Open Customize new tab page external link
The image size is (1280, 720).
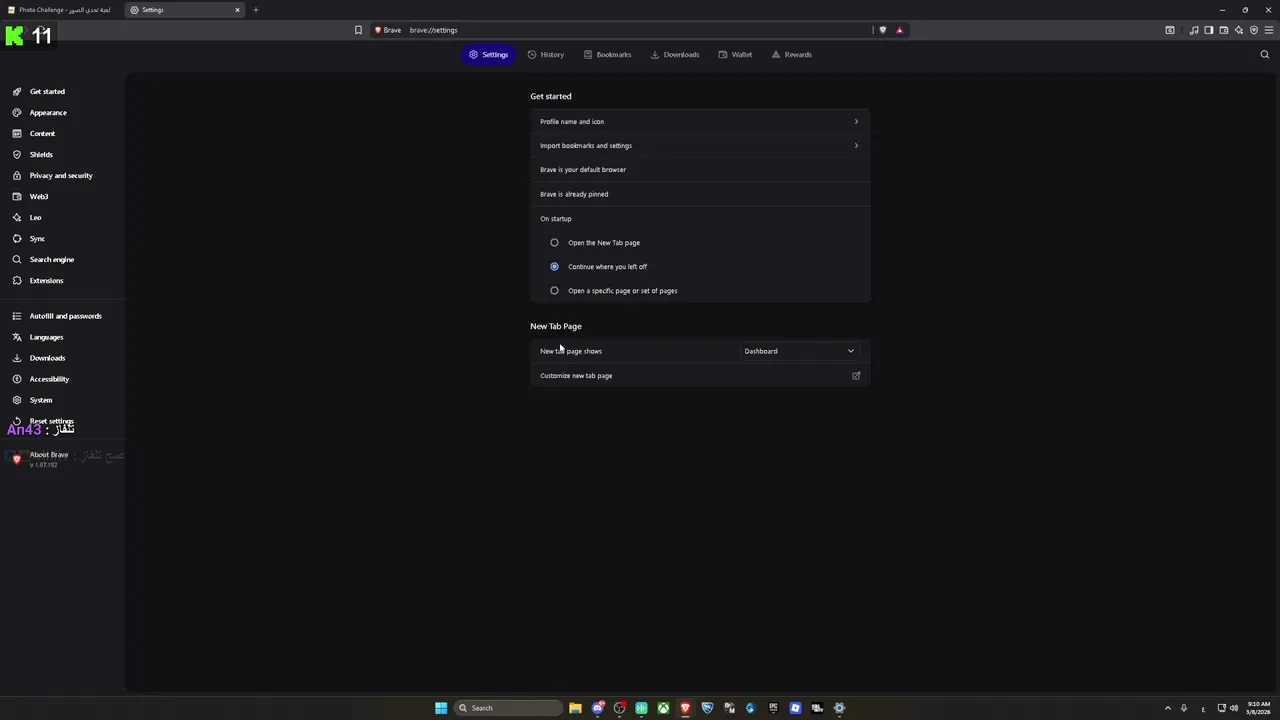coord(856,376)
